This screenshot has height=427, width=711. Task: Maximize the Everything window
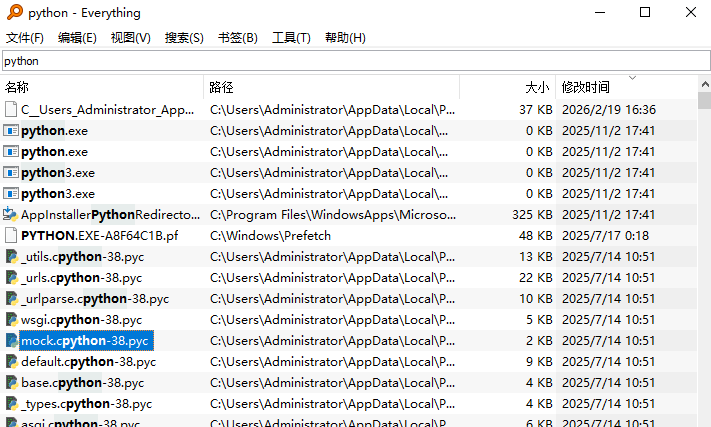645,12
